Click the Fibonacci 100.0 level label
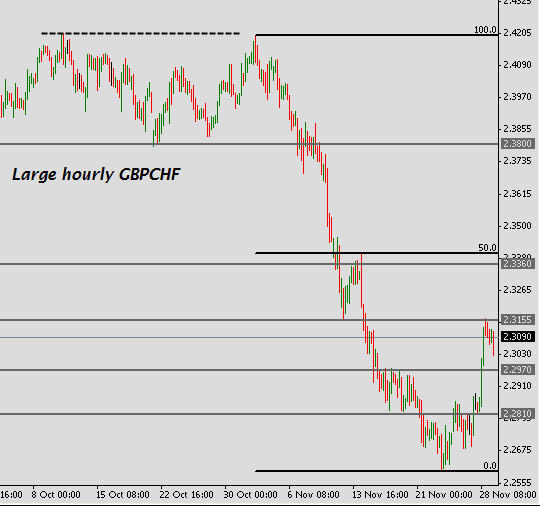540x506 pixels. (x=485, y=30)
